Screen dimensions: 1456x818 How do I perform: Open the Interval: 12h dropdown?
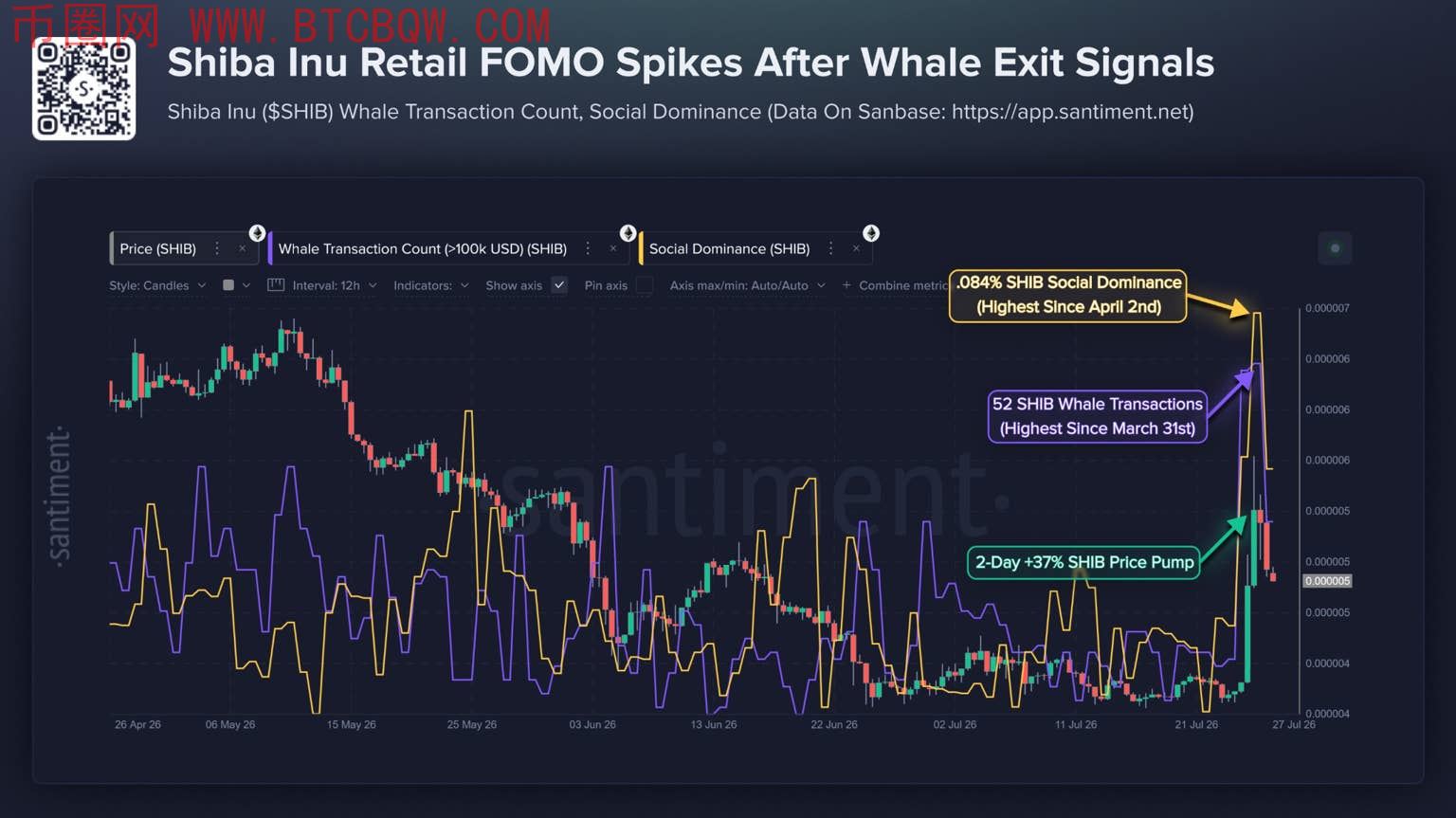pos(335,285)
